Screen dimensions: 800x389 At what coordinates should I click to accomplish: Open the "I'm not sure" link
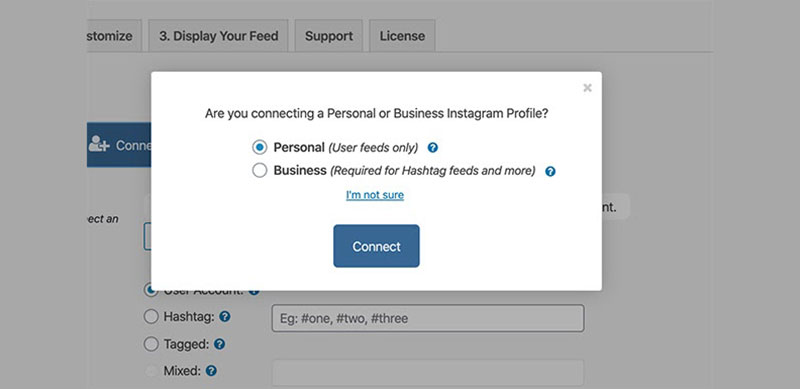375,195
